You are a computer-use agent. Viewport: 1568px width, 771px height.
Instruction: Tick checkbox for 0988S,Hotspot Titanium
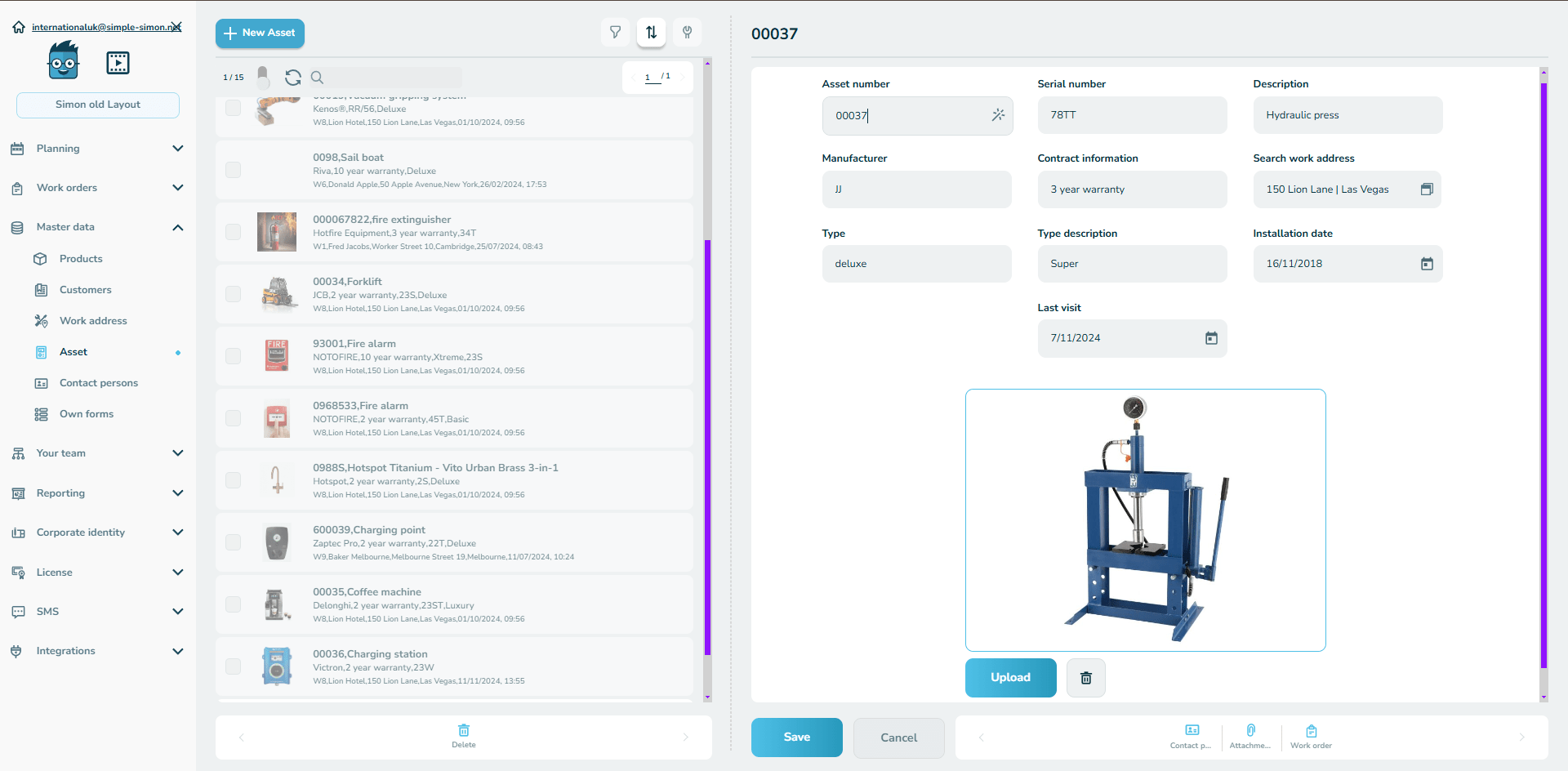click(x=234, y=480)
